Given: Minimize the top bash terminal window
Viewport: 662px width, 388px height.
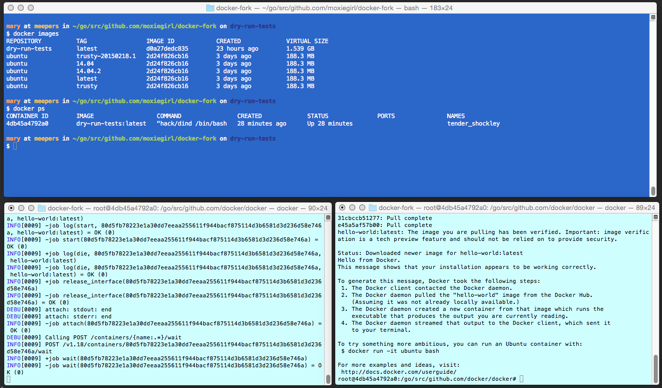Looking at the screenshot, I should click(21, 8).
